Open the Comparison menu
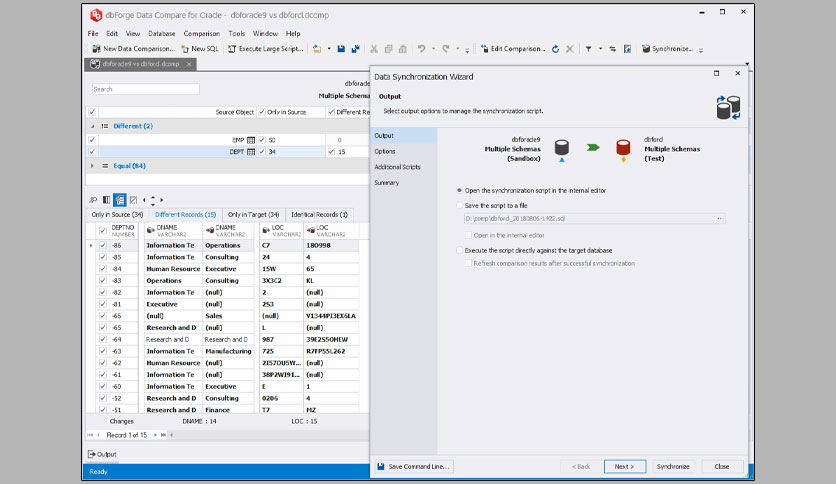 (x=202, y=33)
